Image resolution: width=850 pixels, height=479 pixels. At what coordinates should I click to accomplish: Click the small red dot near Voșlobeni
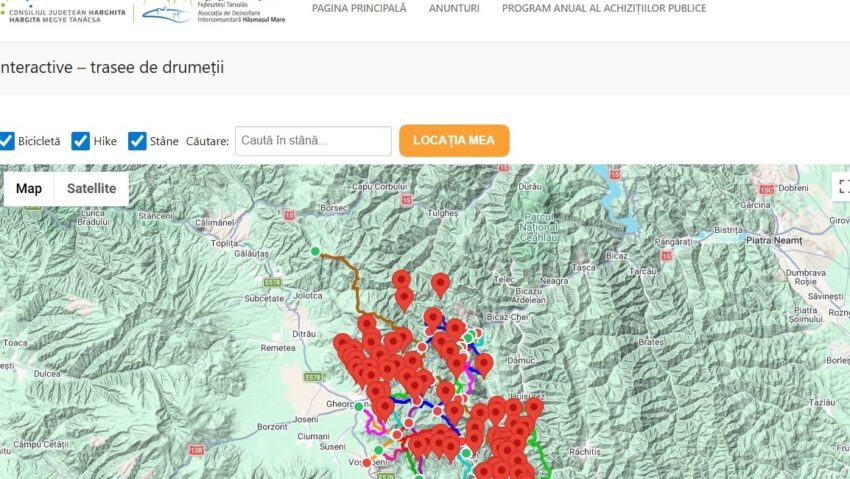click(x=367, y=463)
